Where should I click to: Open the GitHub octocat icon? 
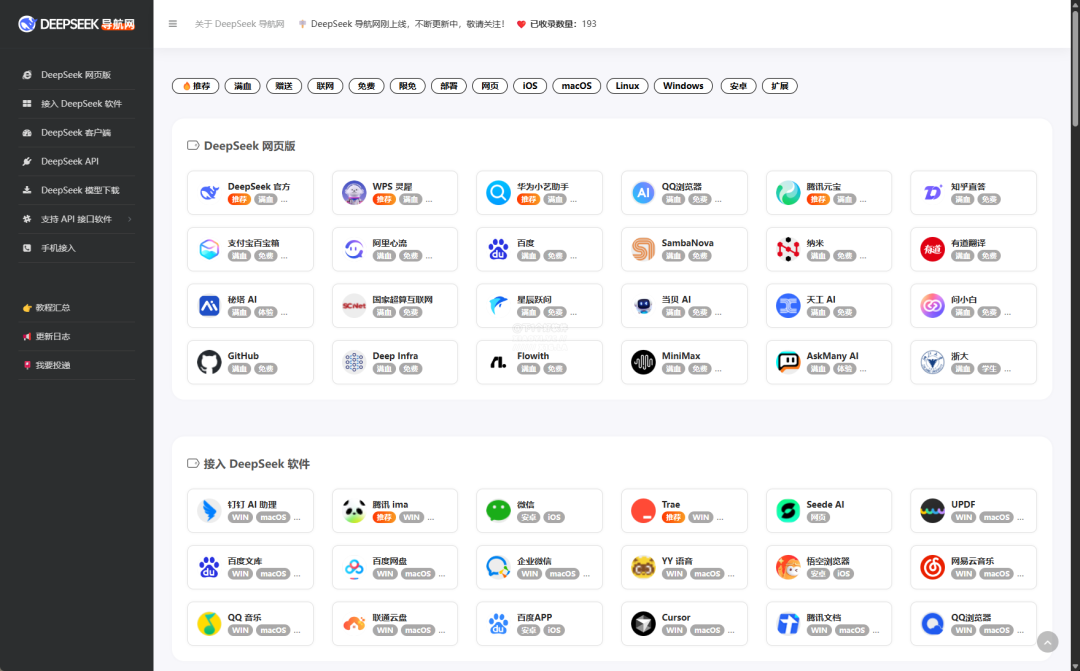pyautogui.click(x=209, y=362)
